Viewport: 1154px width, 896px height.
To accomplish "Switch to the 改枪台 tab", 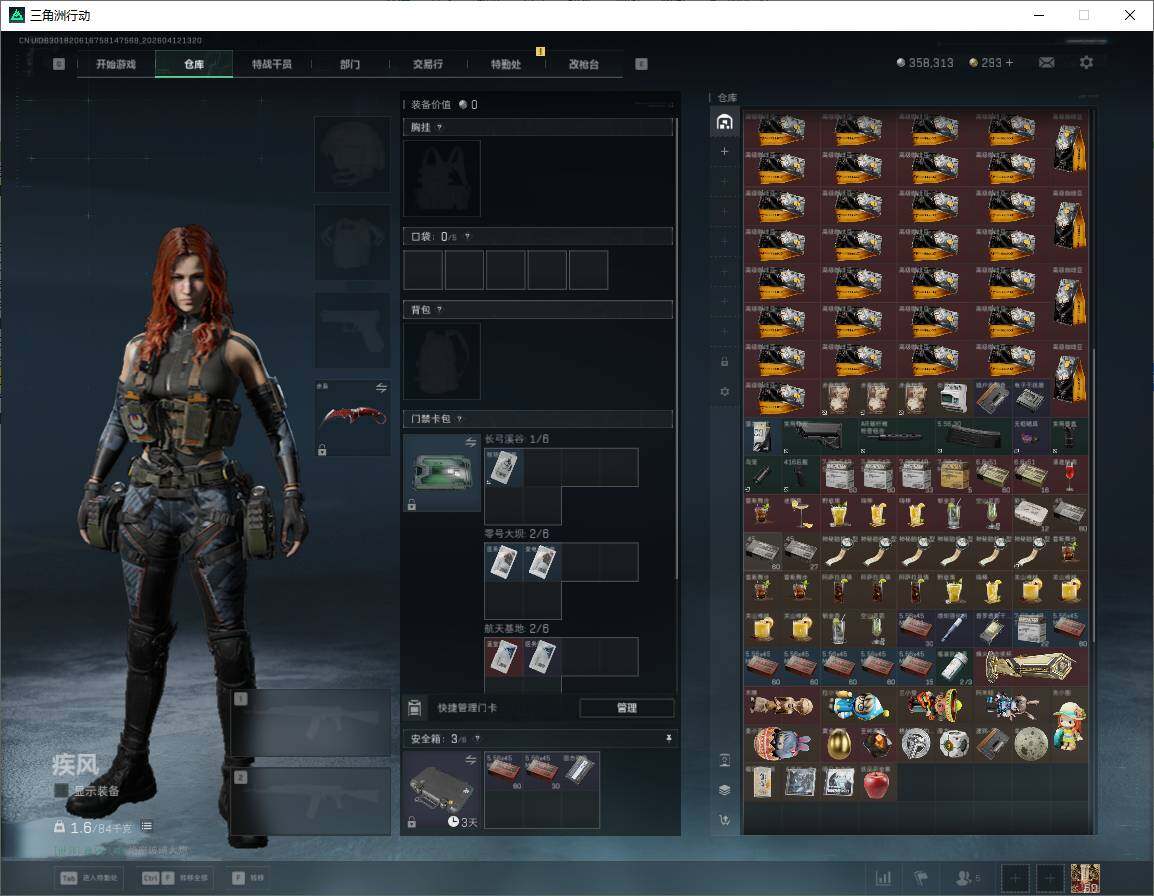I will (584, 64).
